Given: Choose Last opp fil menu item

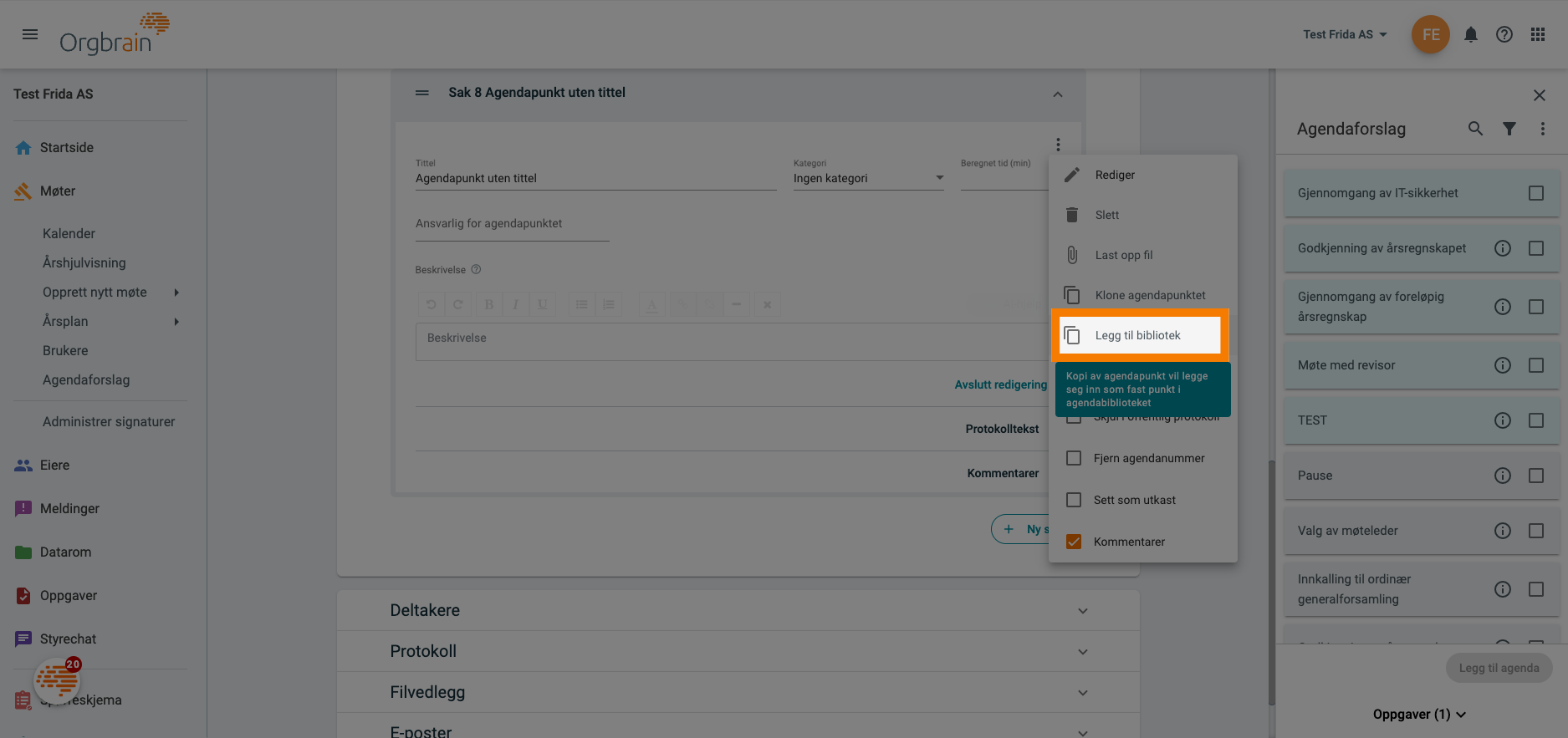Looking at the screenshot, I should (1142, 255).
